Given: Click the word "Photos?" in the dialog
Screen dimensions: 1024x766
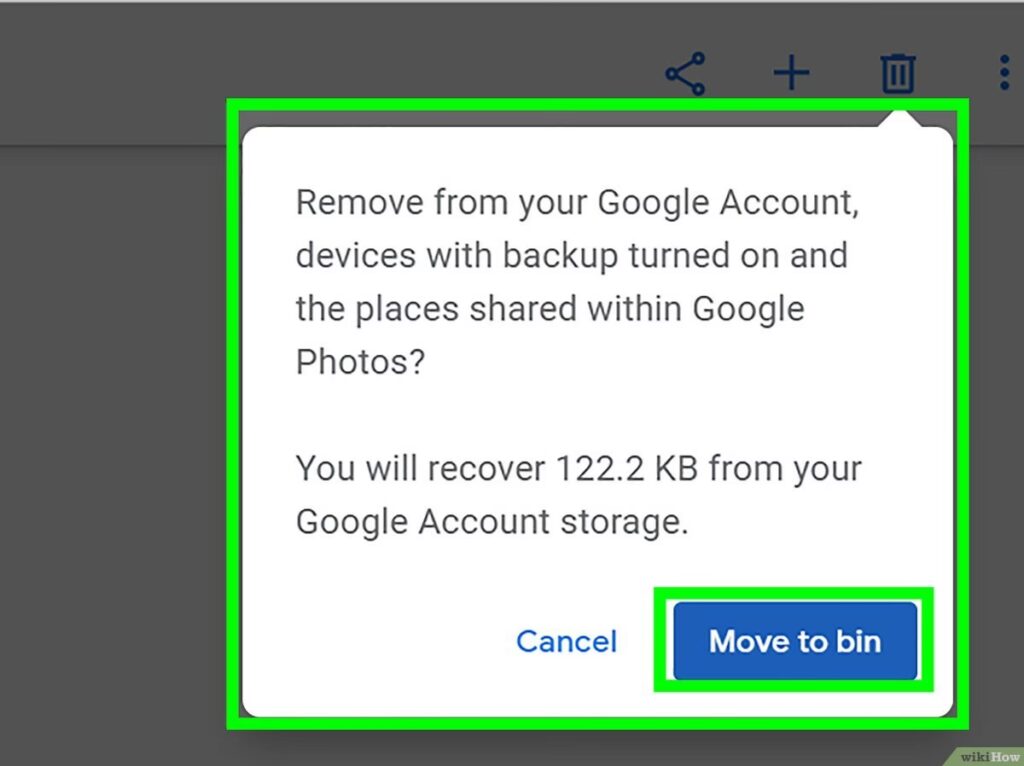Looking at the screenshot, I should pyautogui.click(x=360, y=361).
